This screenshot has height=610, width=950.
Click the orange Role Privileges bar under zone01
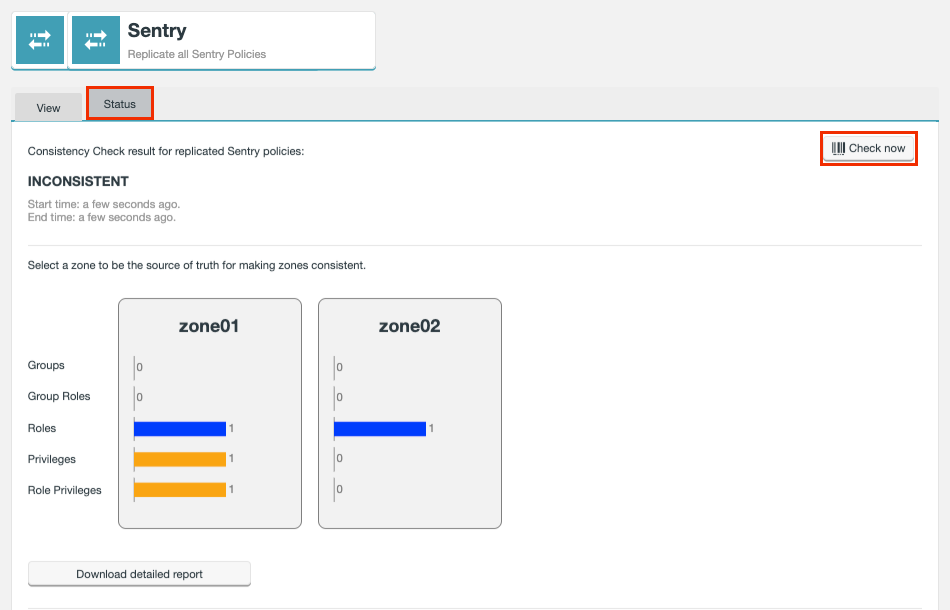click(180, 489)
